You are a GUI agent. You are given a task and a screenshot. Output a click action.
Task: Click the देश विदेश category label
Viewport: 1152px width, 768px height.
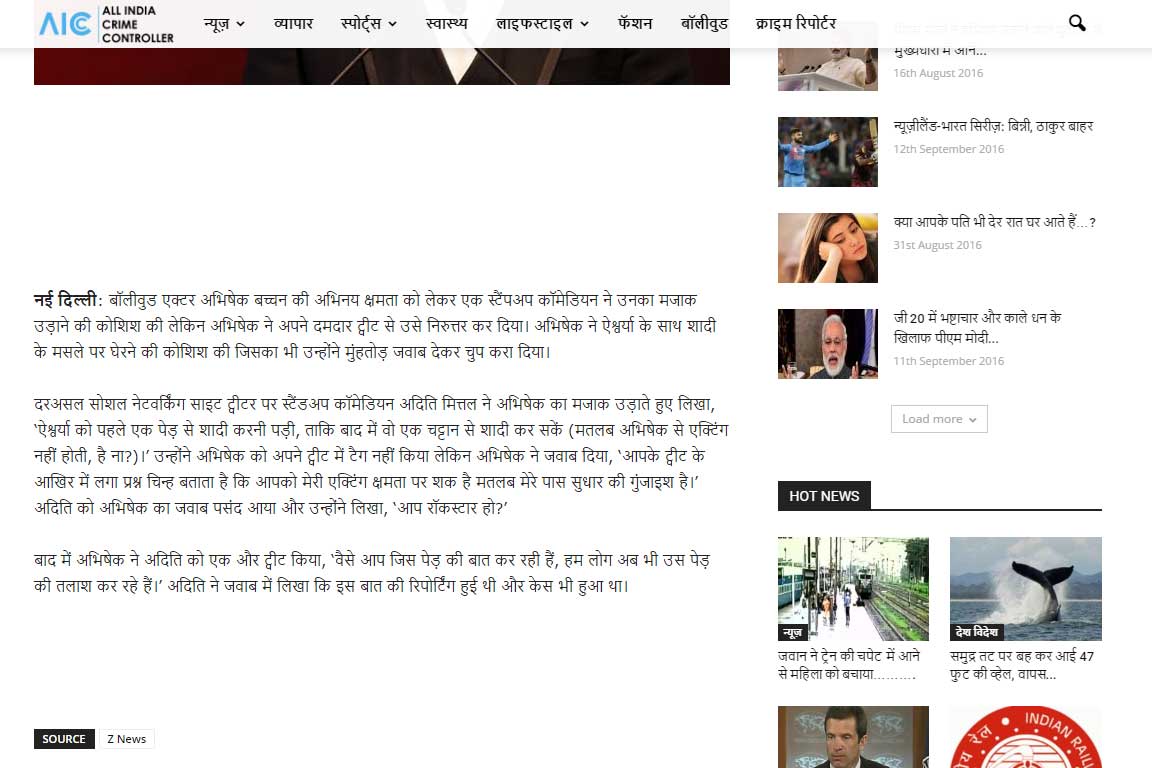pos(976,632)
